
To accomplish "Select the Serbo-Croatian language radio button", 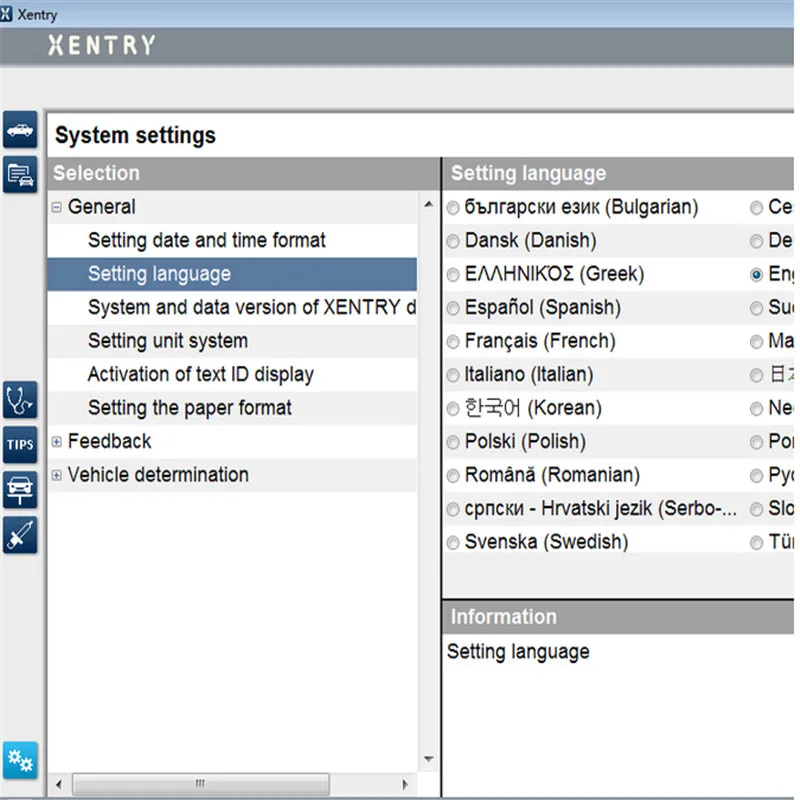I will tap(453, 509).
